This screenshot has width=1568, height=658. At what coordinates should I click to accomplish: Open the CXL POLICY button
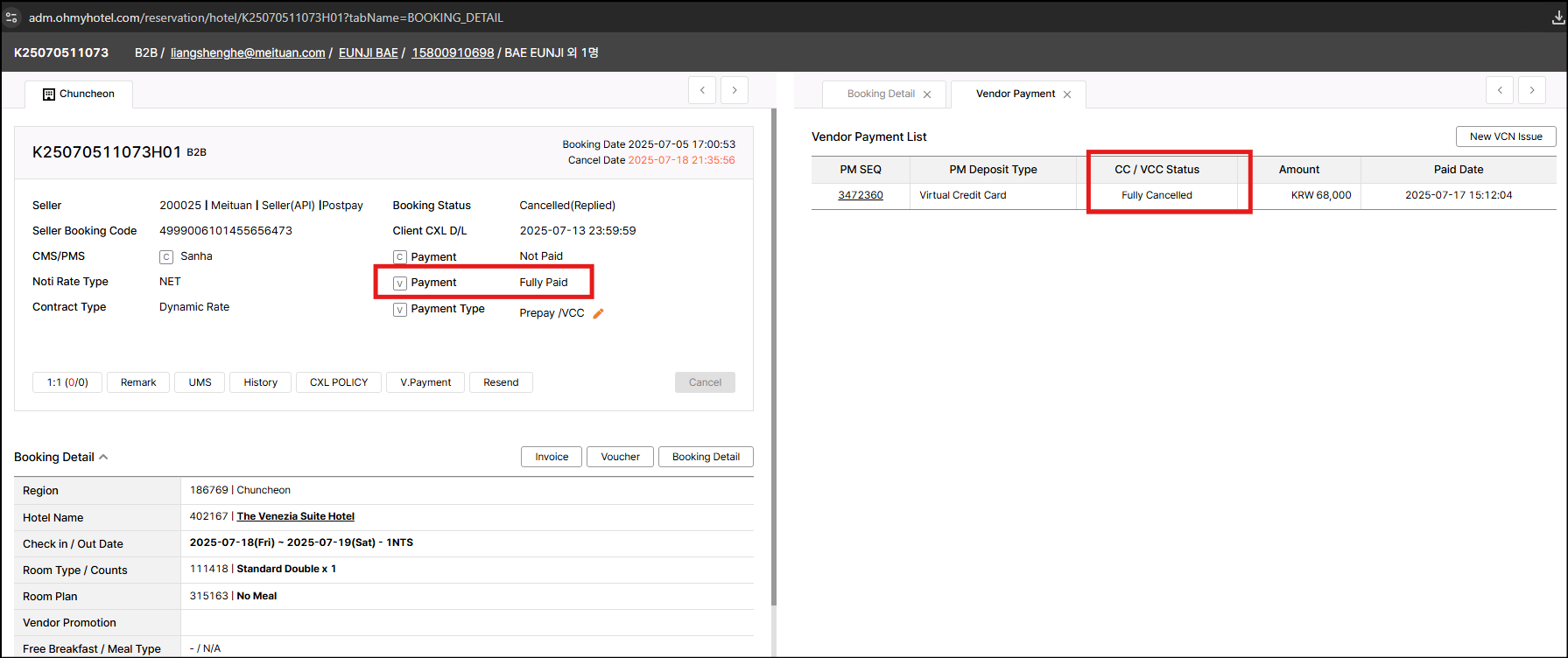click(339, 382)
